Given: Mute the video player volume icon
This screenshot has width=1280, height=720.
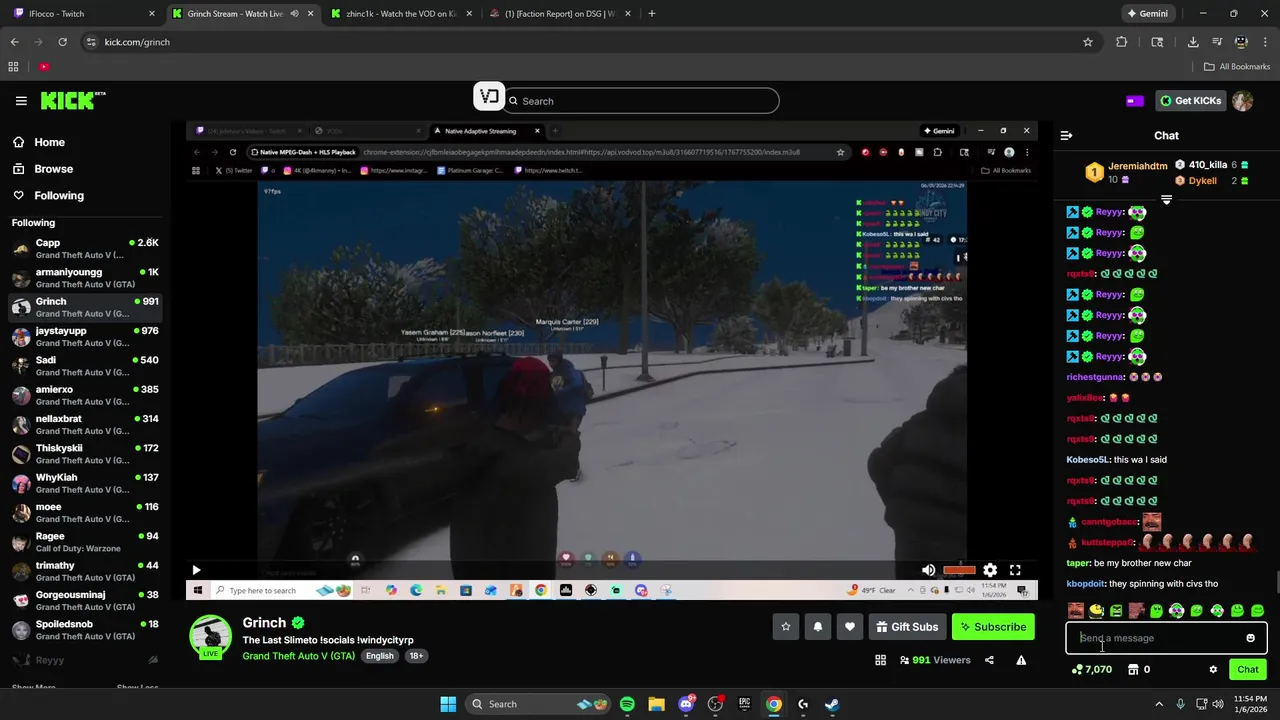Looking at the screenshot, I should (x=928, y=570).
